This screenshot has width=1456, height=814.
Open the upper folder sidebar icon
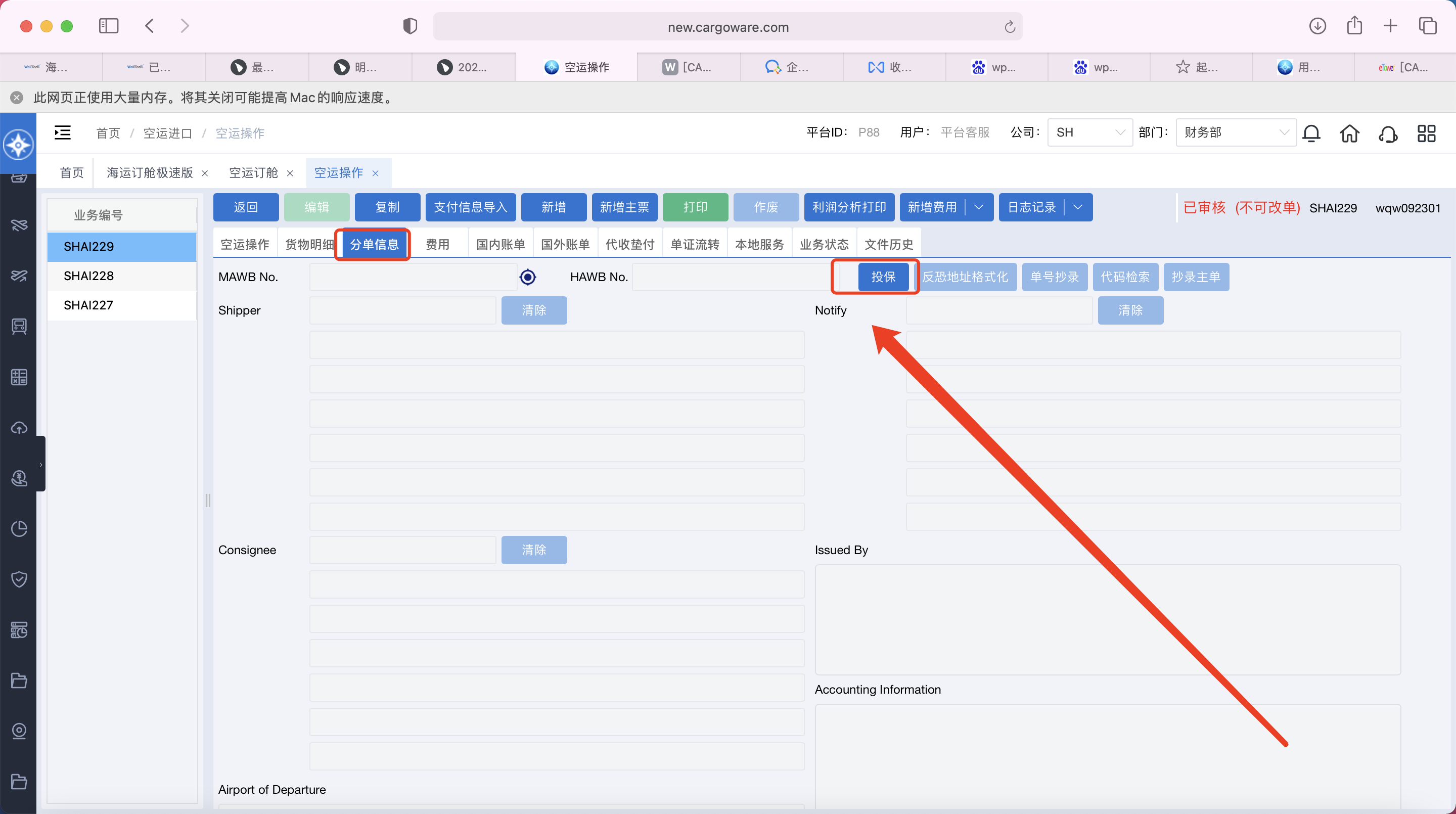(x=19, y=681)
